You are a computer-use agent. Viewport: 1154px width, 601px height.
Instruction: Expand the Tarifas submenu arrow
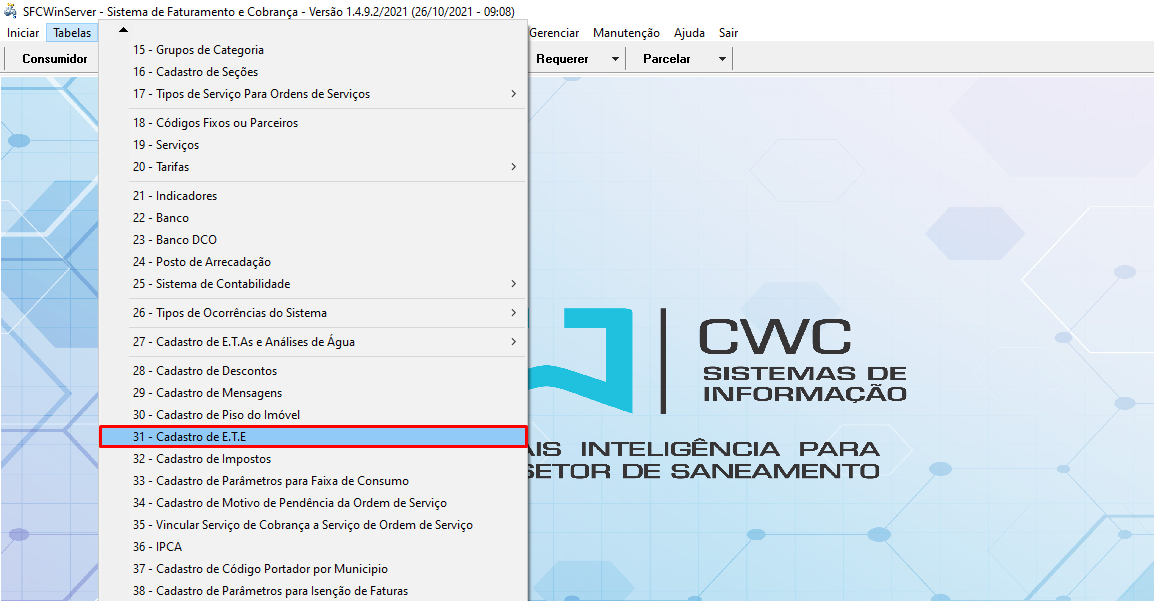coord(513,167)
